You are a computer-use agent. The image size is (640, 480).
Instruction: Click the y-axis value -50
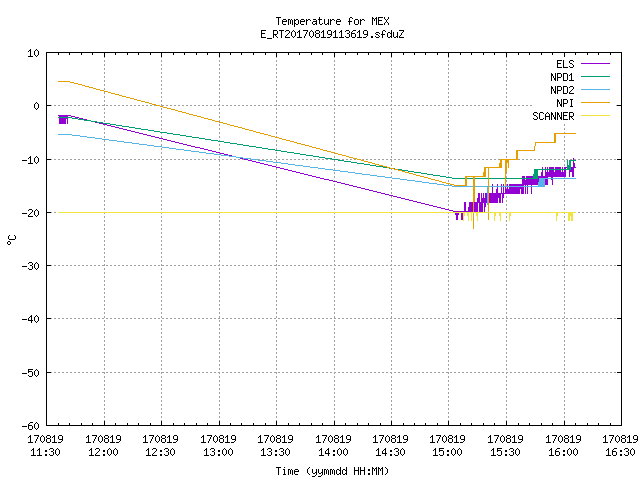pyautogui.click(x=30, y=373)
